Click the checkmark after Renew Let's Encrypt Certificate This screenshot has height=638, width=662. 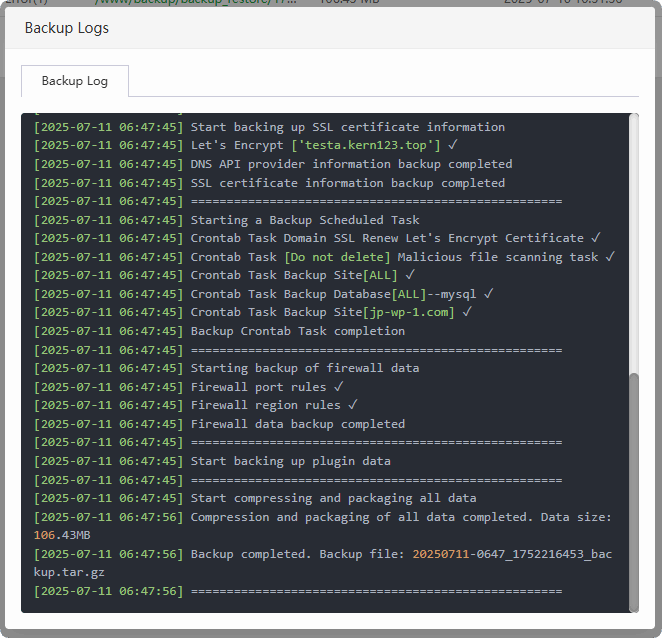596,238
